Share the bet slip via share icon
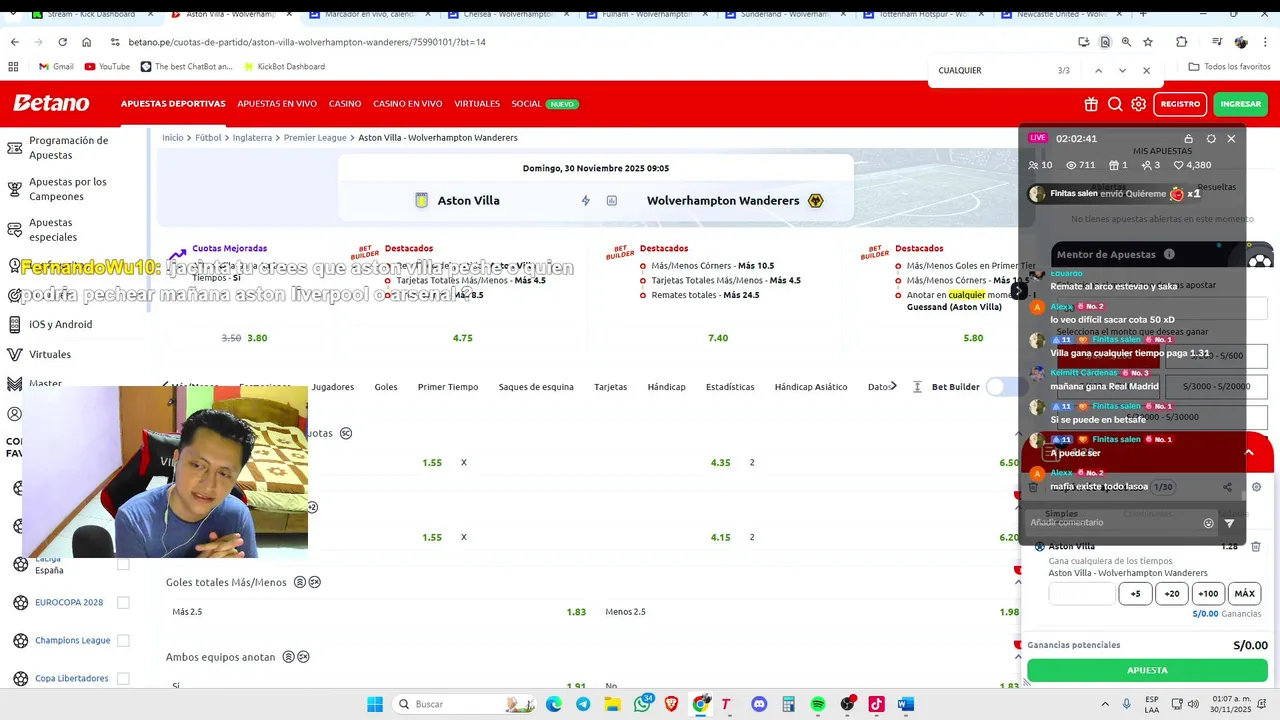This screenshot has width=1280, height=720. (x=1227, y=487)
